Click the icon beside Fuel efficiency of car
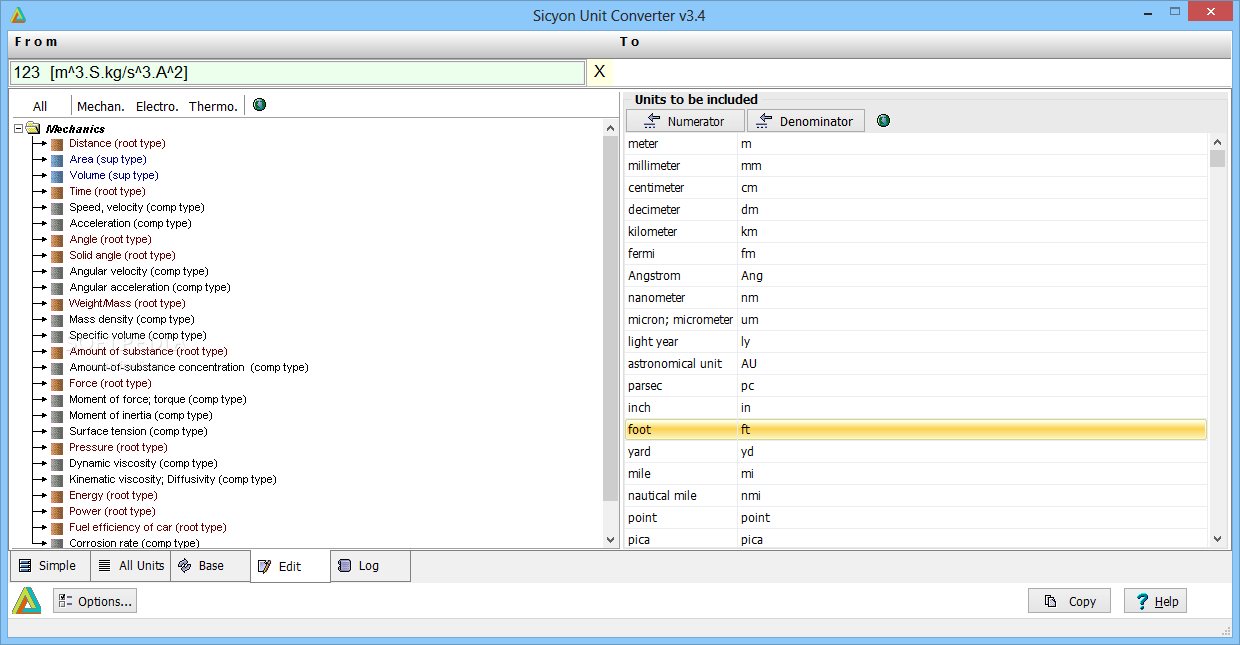 pos(57,528)
